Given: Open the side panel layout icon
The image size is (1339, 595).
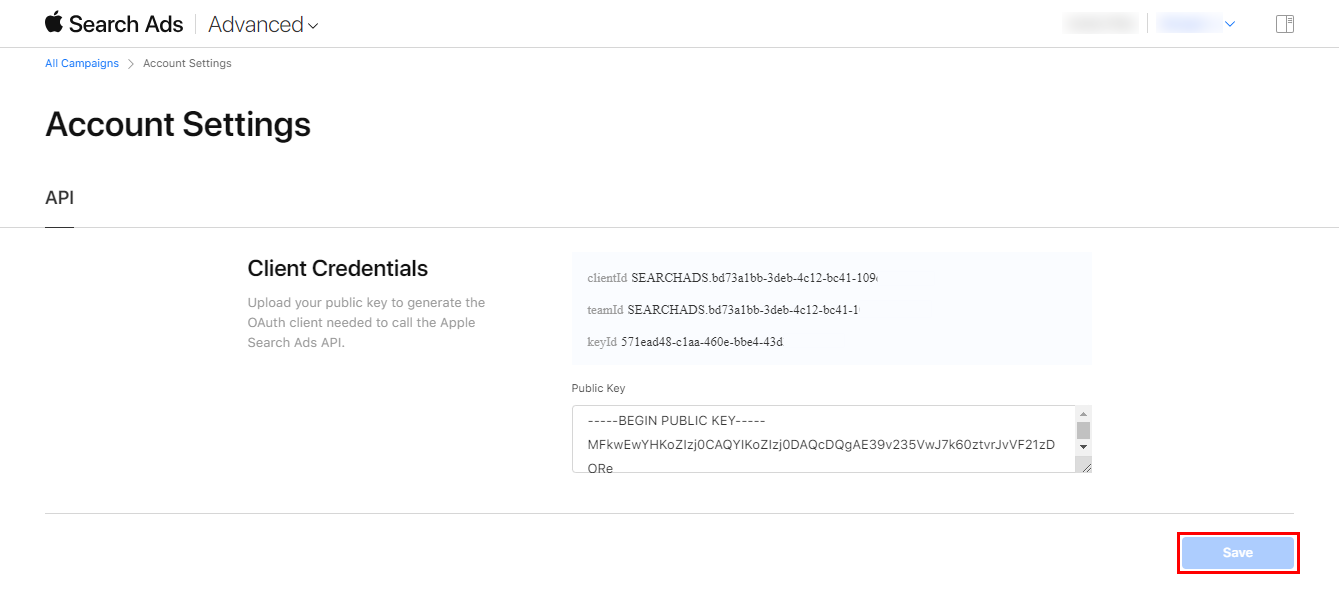Looking at the screenshot, I should point(1285,24).
